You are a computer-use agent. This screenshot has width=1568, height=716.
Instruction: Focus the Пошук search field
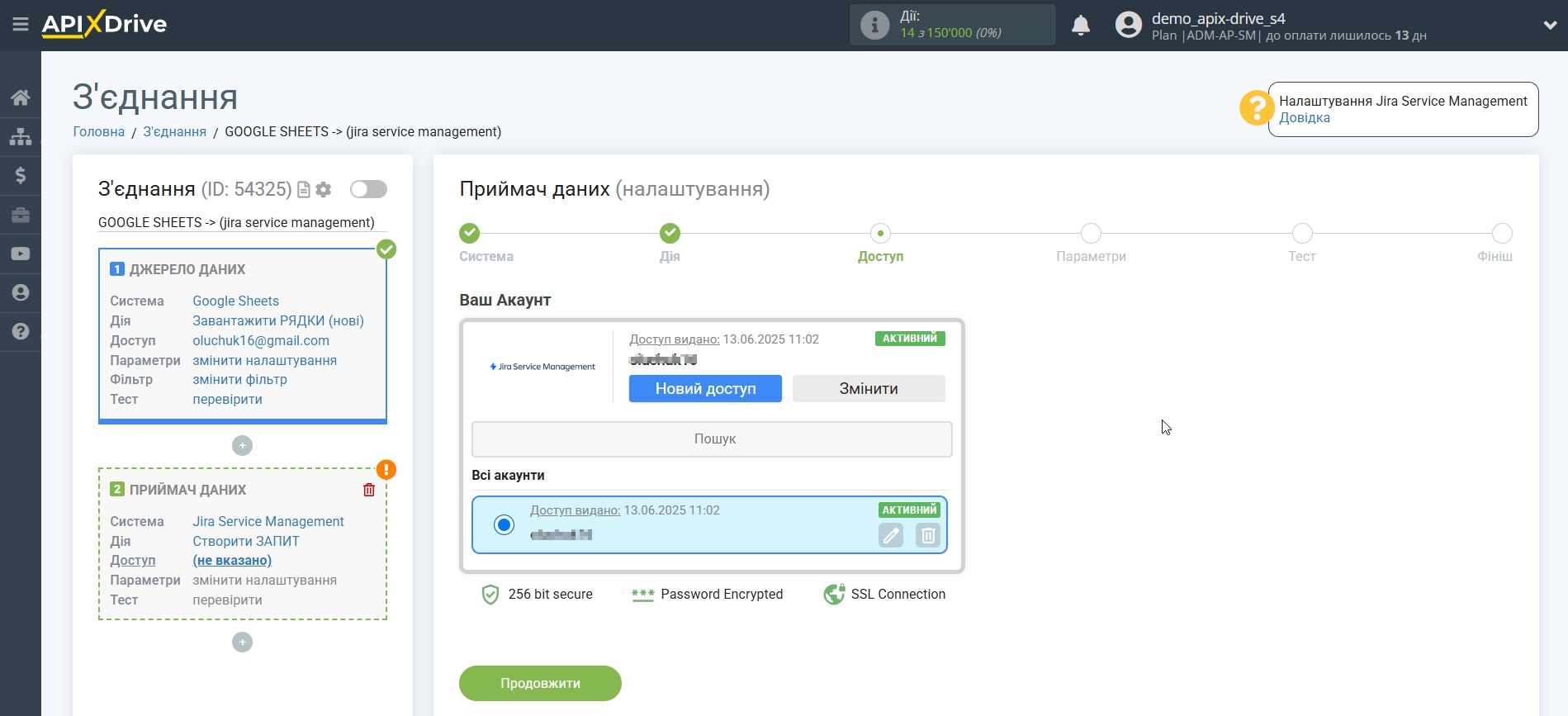coord(712,439)
